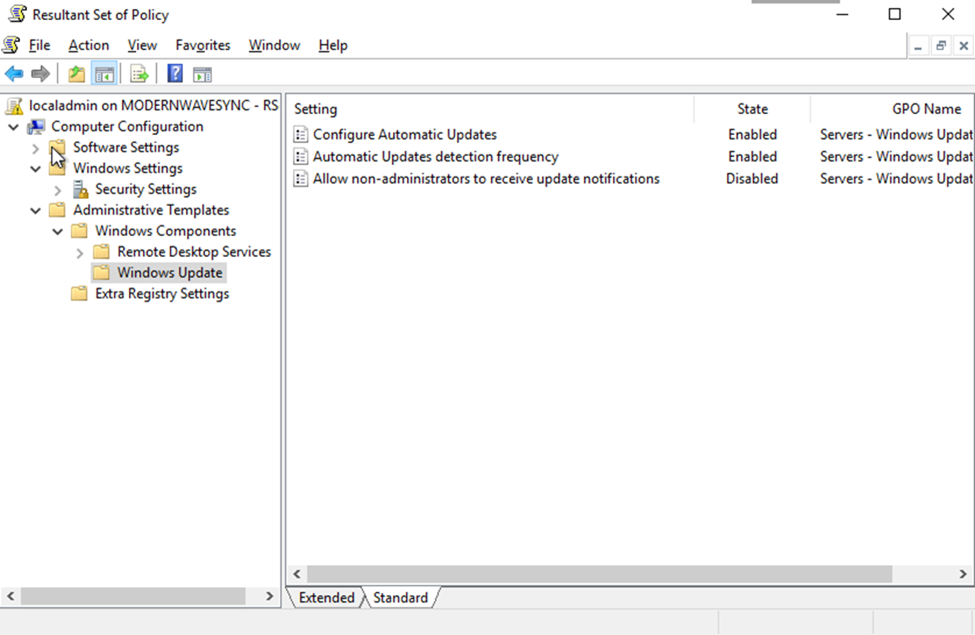This screenshot has height=635, width=975.
Task: Sort by the State column header
Action: click(752, 109)
